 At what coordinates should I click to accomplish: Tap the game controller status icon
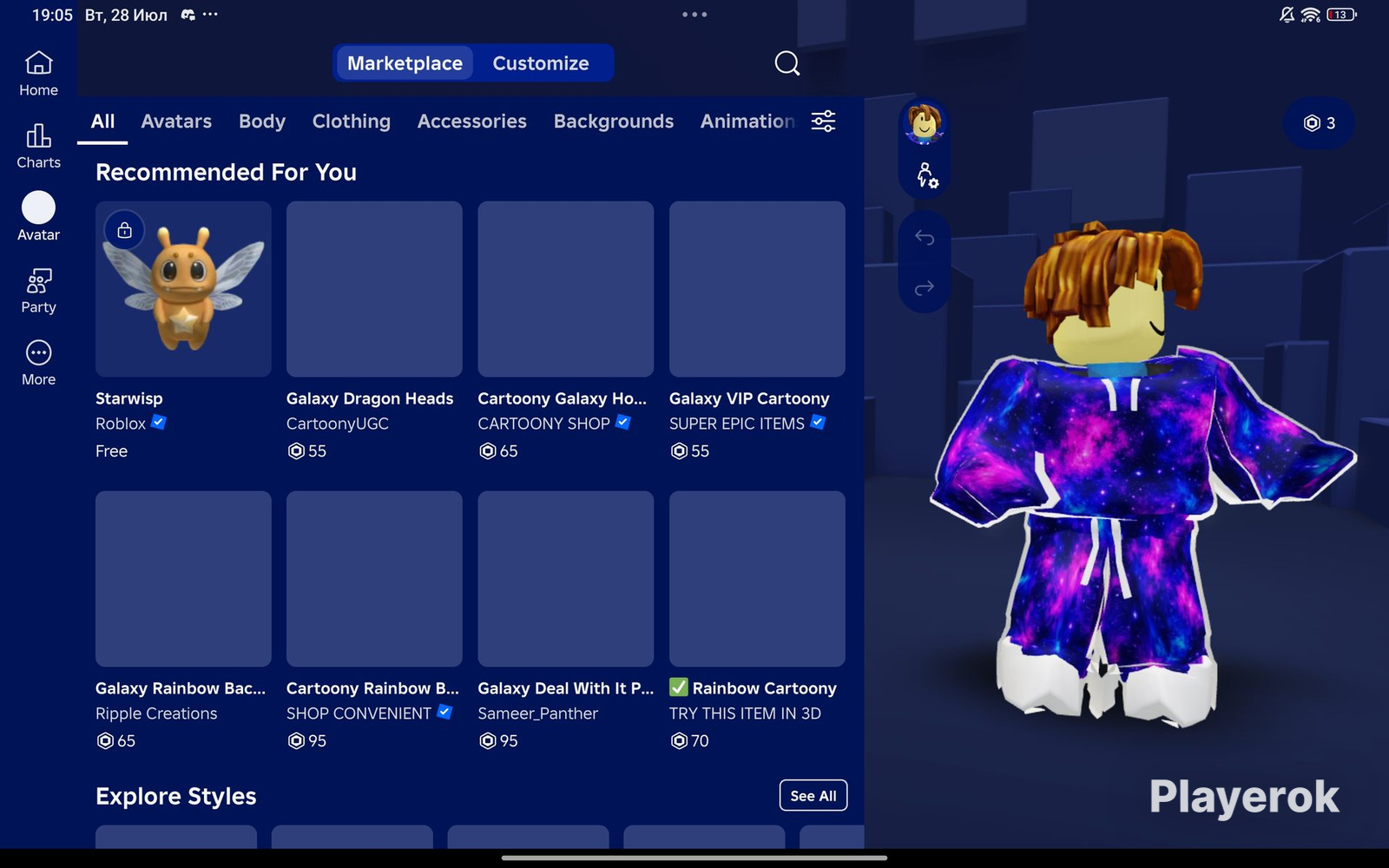point(188,15)
